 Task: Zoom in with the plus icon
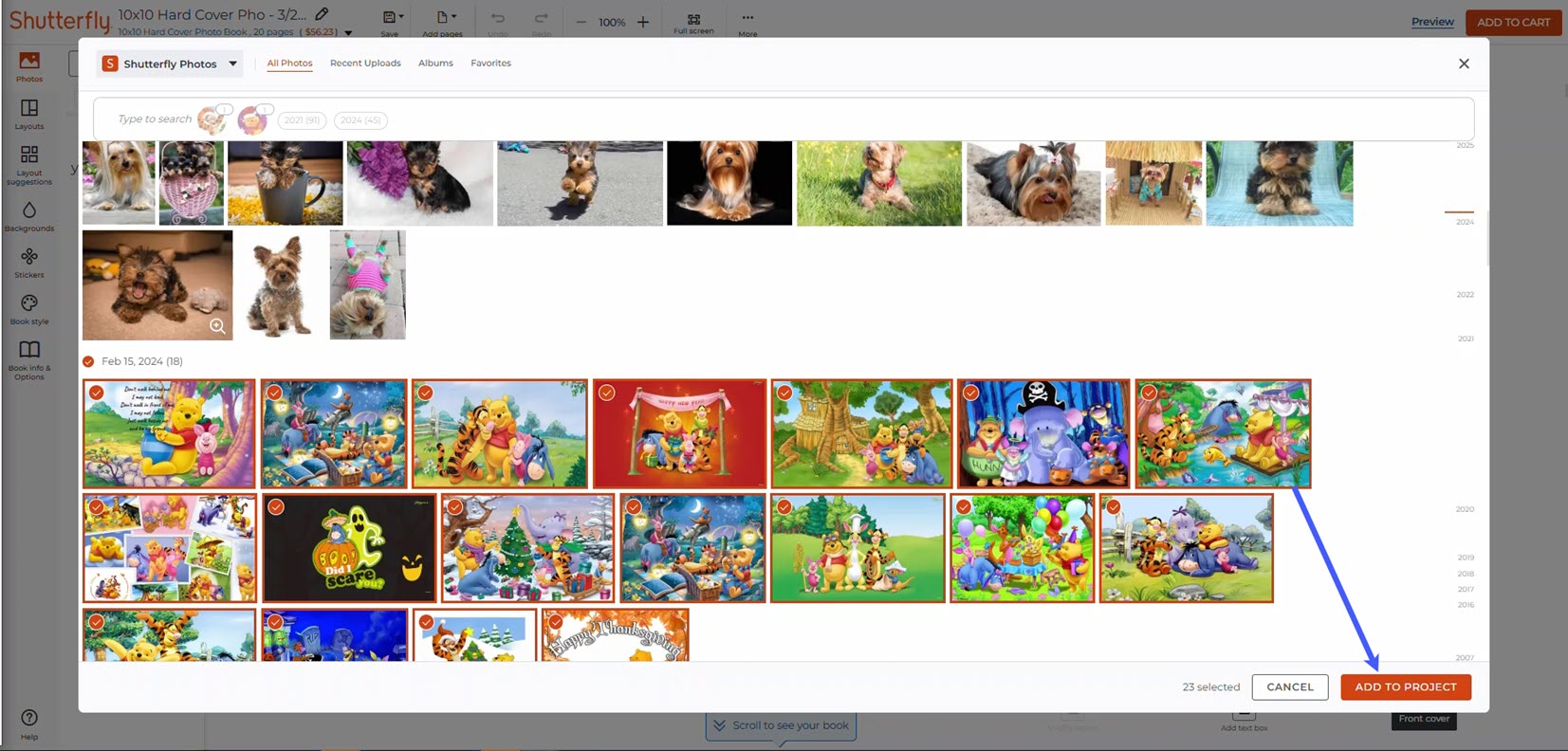(x=643, y=22)
